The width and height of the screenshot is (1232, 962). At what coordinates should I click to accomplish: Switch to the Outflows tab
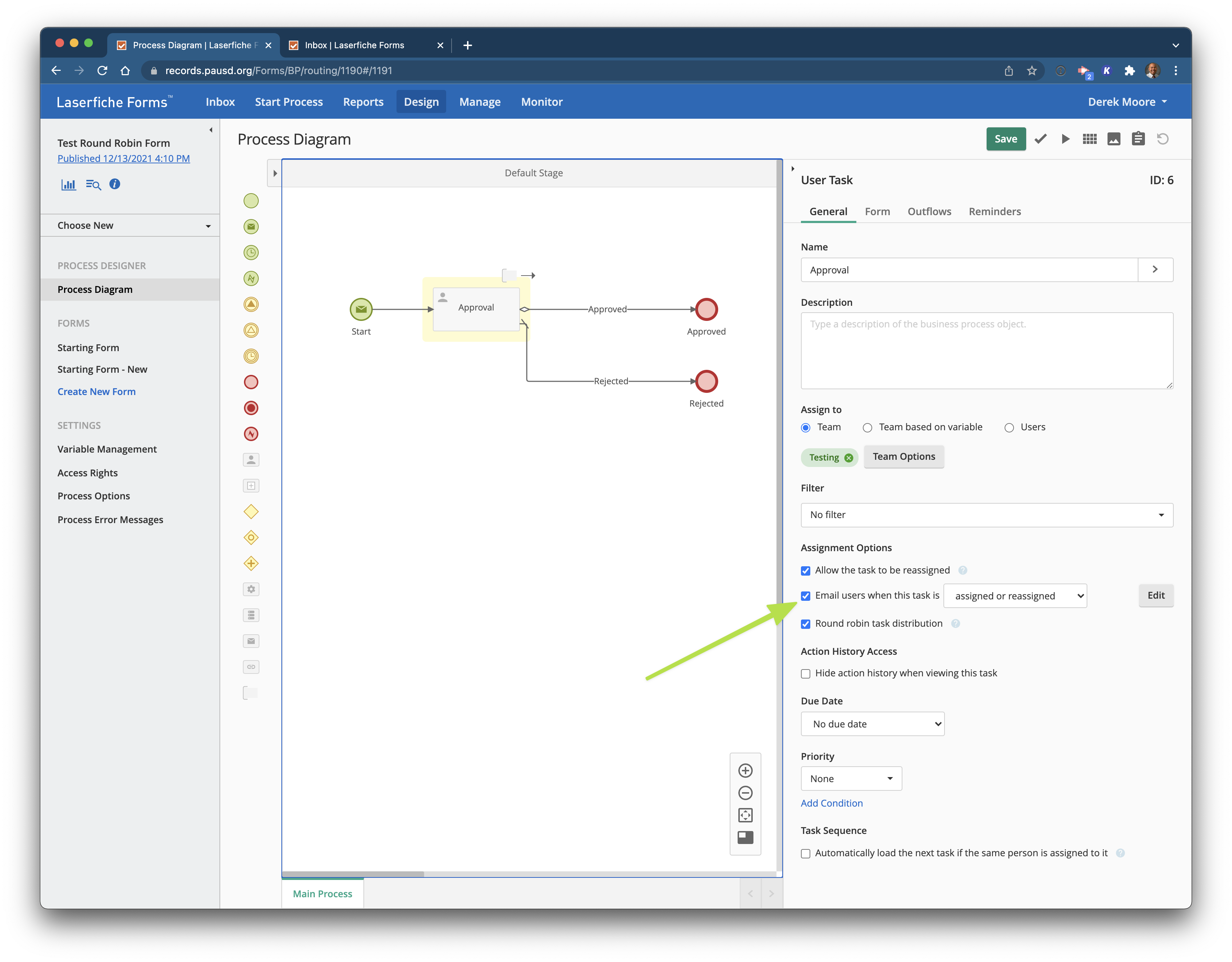[x=929, y=212]
